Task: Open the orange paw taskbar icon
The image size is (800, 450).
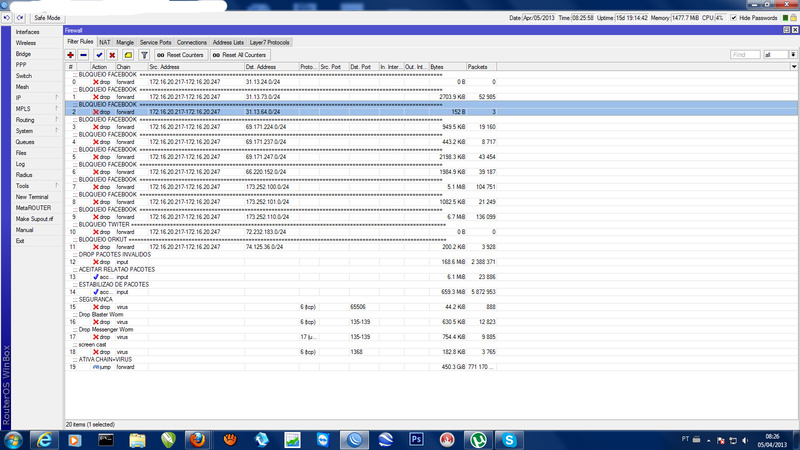Action: tap(230, 440)
